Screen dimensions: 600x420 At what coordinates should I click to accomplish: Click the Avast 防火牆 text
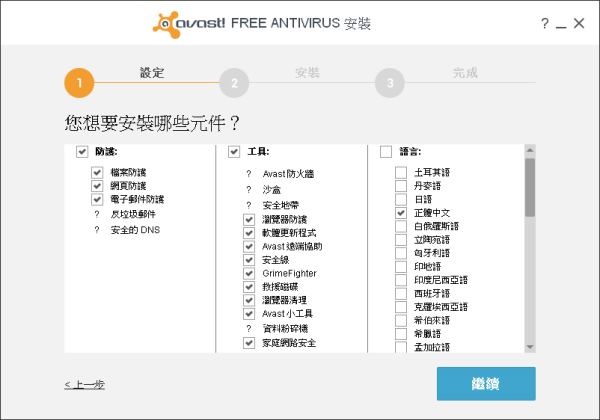[x=288, y=174]
